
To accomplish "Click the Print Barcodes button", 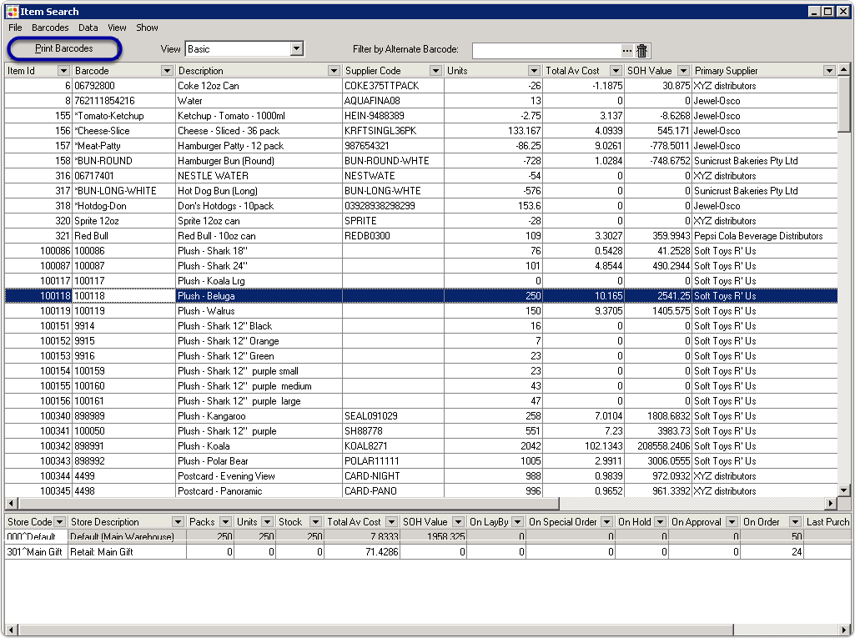I will [x=64, y=48].
